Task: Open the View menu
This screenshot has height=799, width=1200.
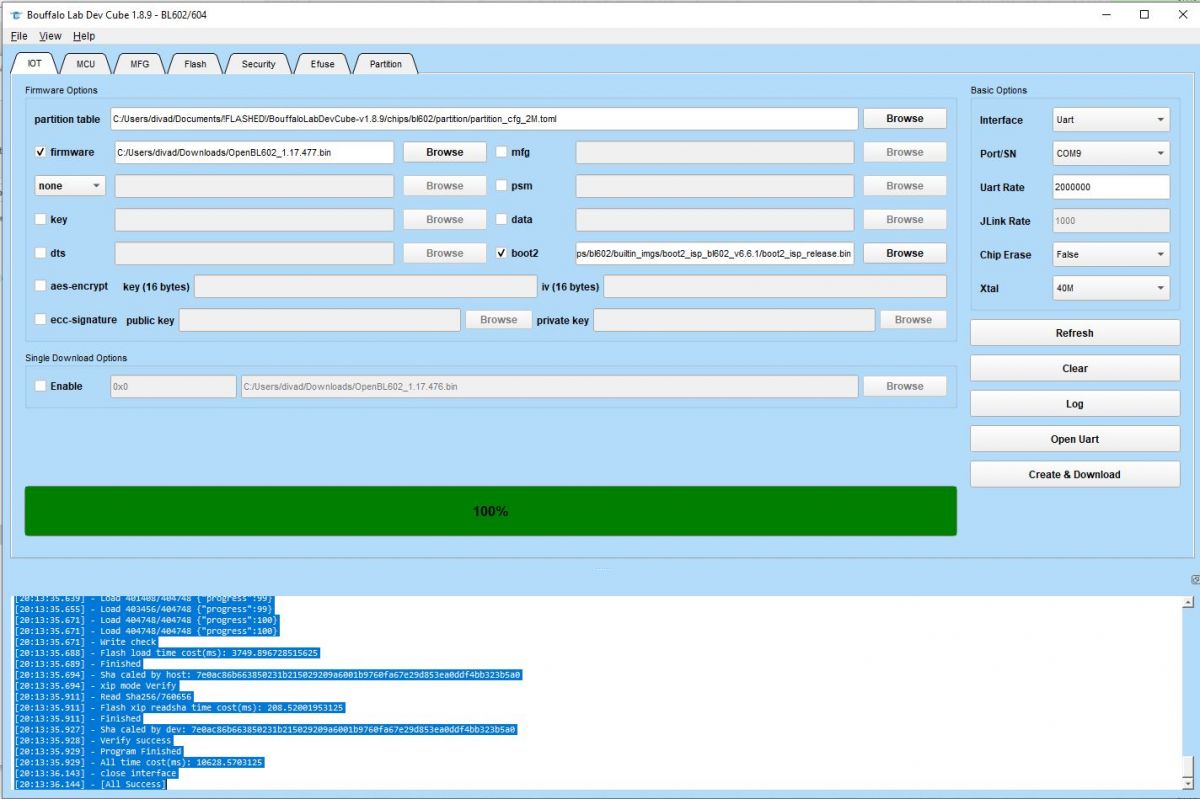Action: pyautogui.click(x=50, y=36)
